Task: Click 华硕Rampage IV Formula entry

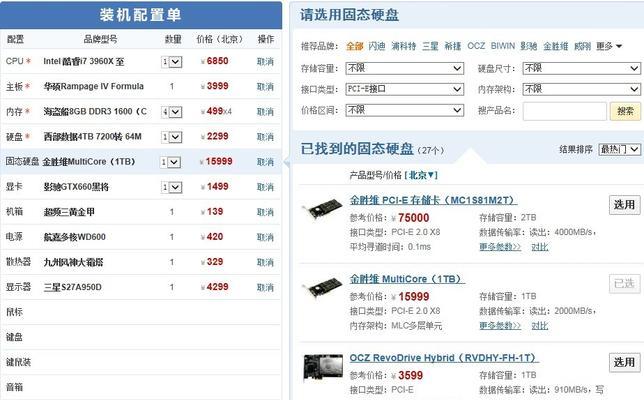Action: 94,87
